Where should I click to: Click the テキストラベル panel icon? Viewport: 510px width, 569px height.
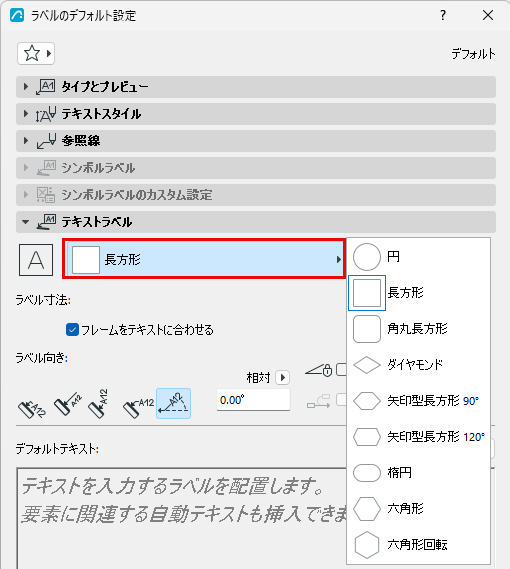pyautogui.click(x=46, y=222)
